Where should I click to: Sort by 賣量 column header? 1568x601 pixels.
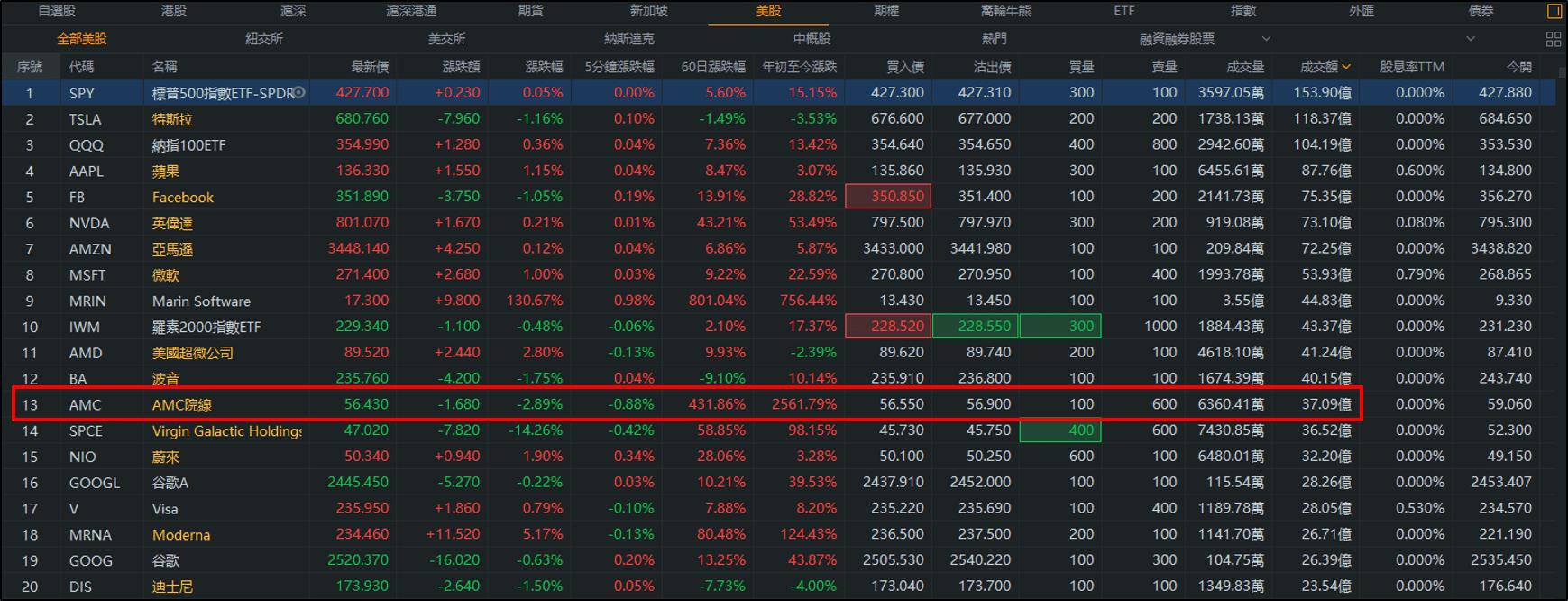pos(1164,67)
